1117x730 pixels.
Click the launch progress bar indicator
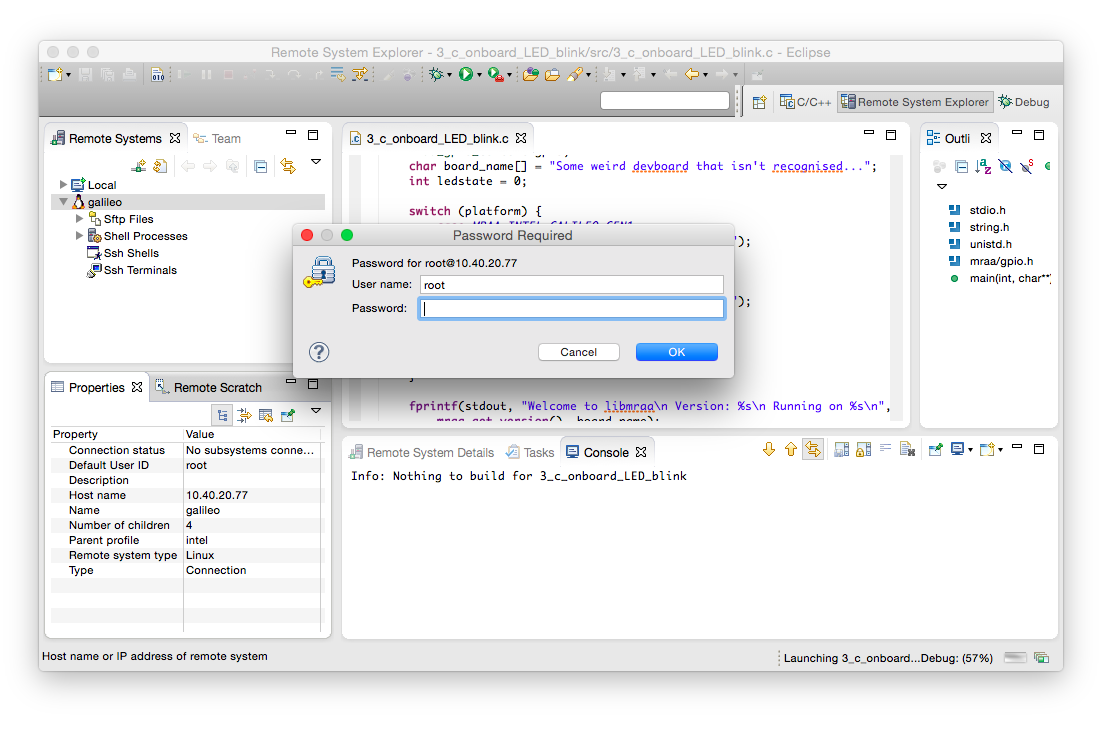pos(1014,657)
